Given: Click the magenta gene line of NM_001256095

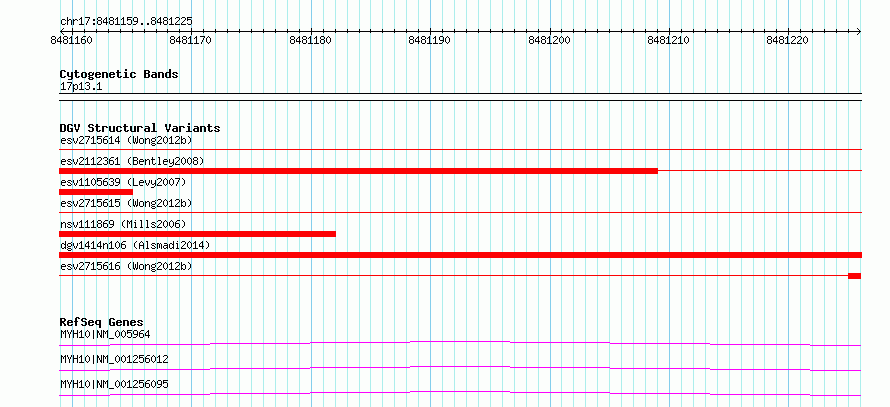Looking at the screenshot, I should pyautogui.click(x=460, y=392).
